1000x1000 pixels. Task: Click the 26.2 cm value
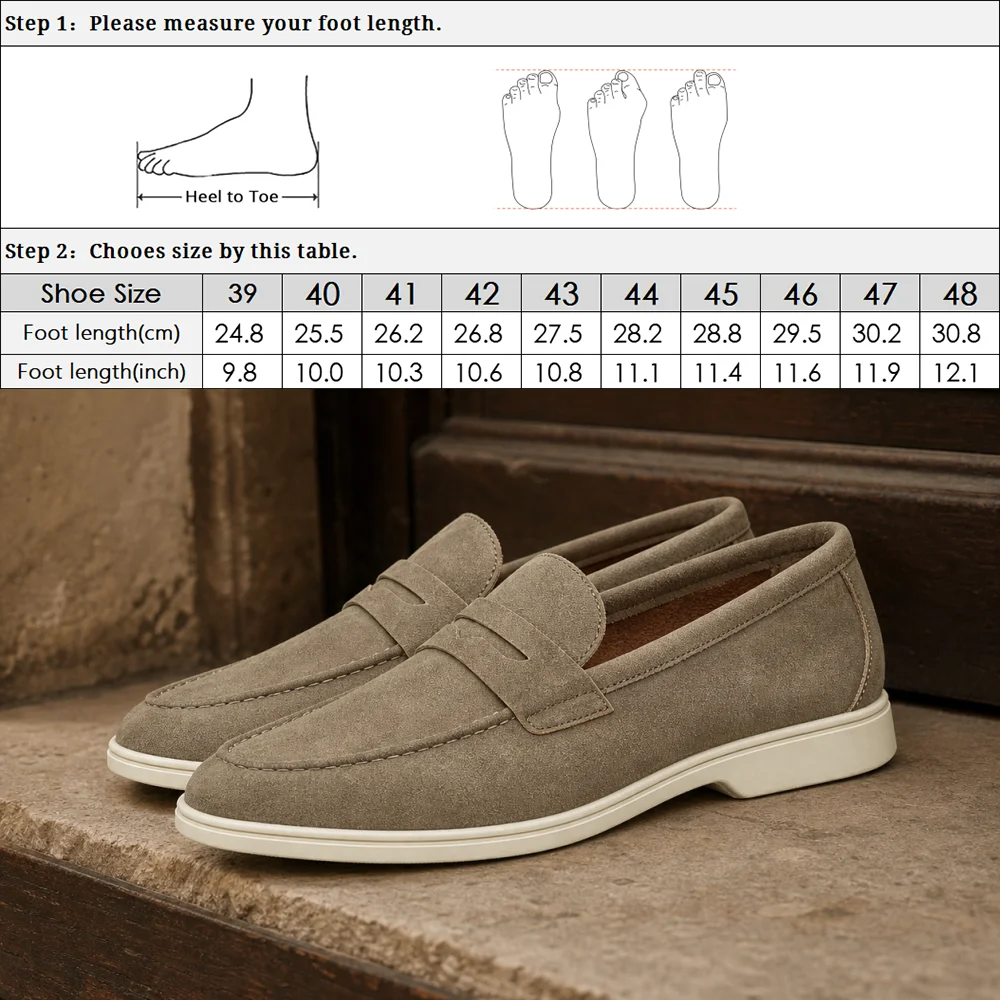[399, 334]
